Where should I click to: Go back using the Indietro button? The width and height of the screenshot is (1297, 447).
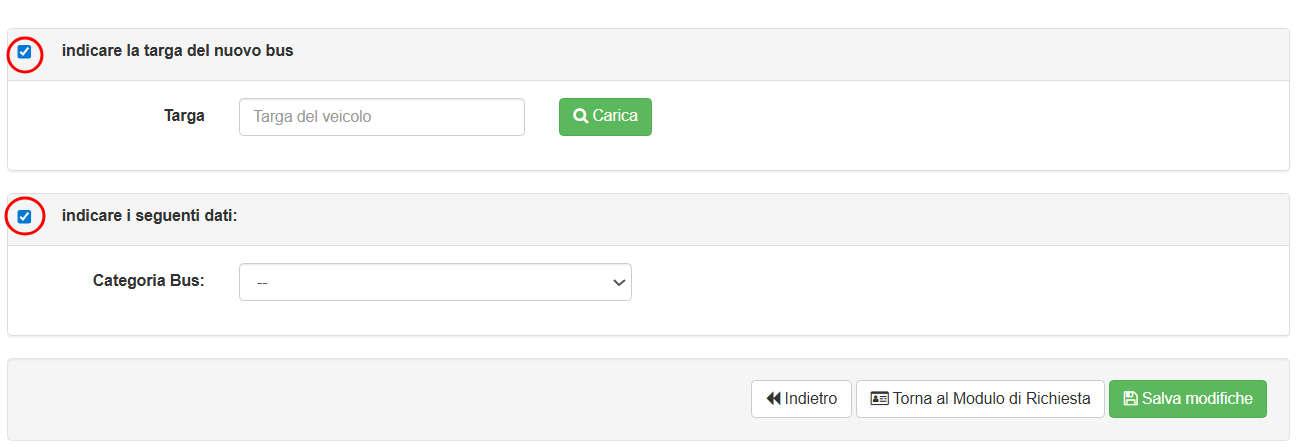pyautogui.click(x=801, y=399)
